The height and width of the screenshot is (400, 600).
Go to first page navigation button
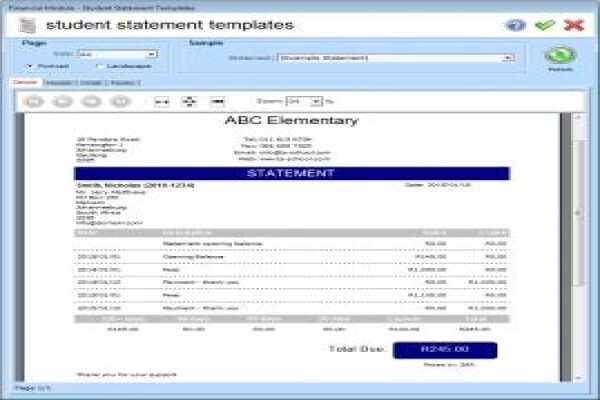34,101
